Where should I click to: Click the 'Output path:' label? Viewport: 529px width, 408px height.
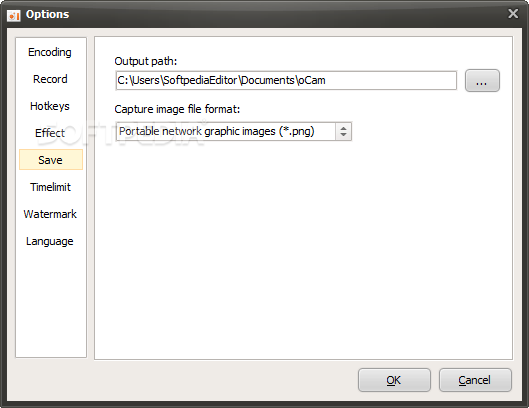point(146,61)
